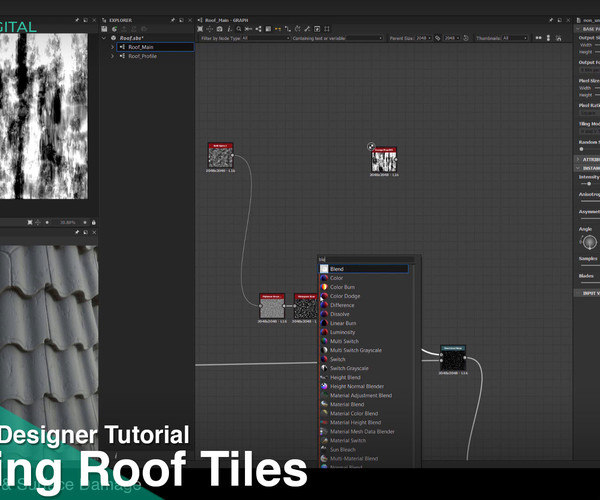The width and height of the screenshot is (600, 500).
Task: Choose Switch Grayscale from the node list
Action: pos(349,368)
